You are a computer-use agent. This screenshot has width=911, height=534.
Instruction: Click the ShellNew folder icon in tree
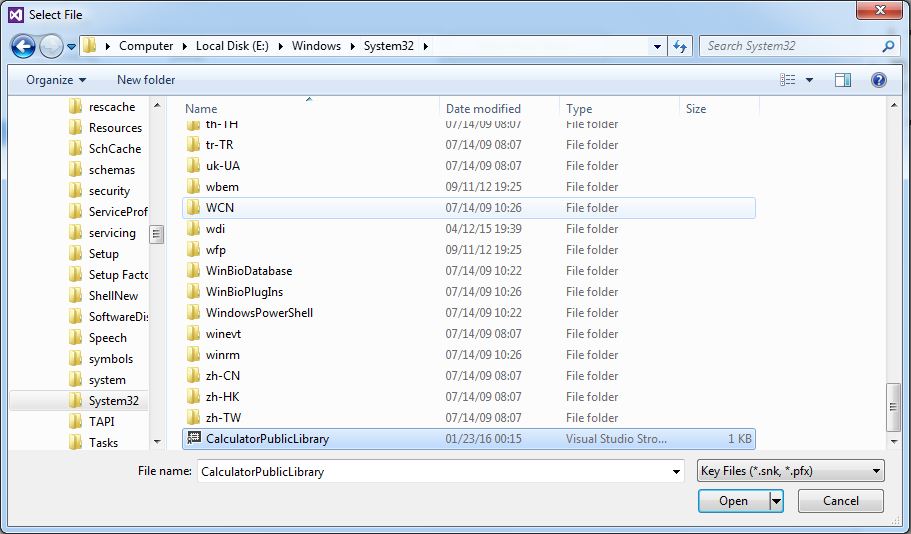pyautogui.click(x=75, y=296)
